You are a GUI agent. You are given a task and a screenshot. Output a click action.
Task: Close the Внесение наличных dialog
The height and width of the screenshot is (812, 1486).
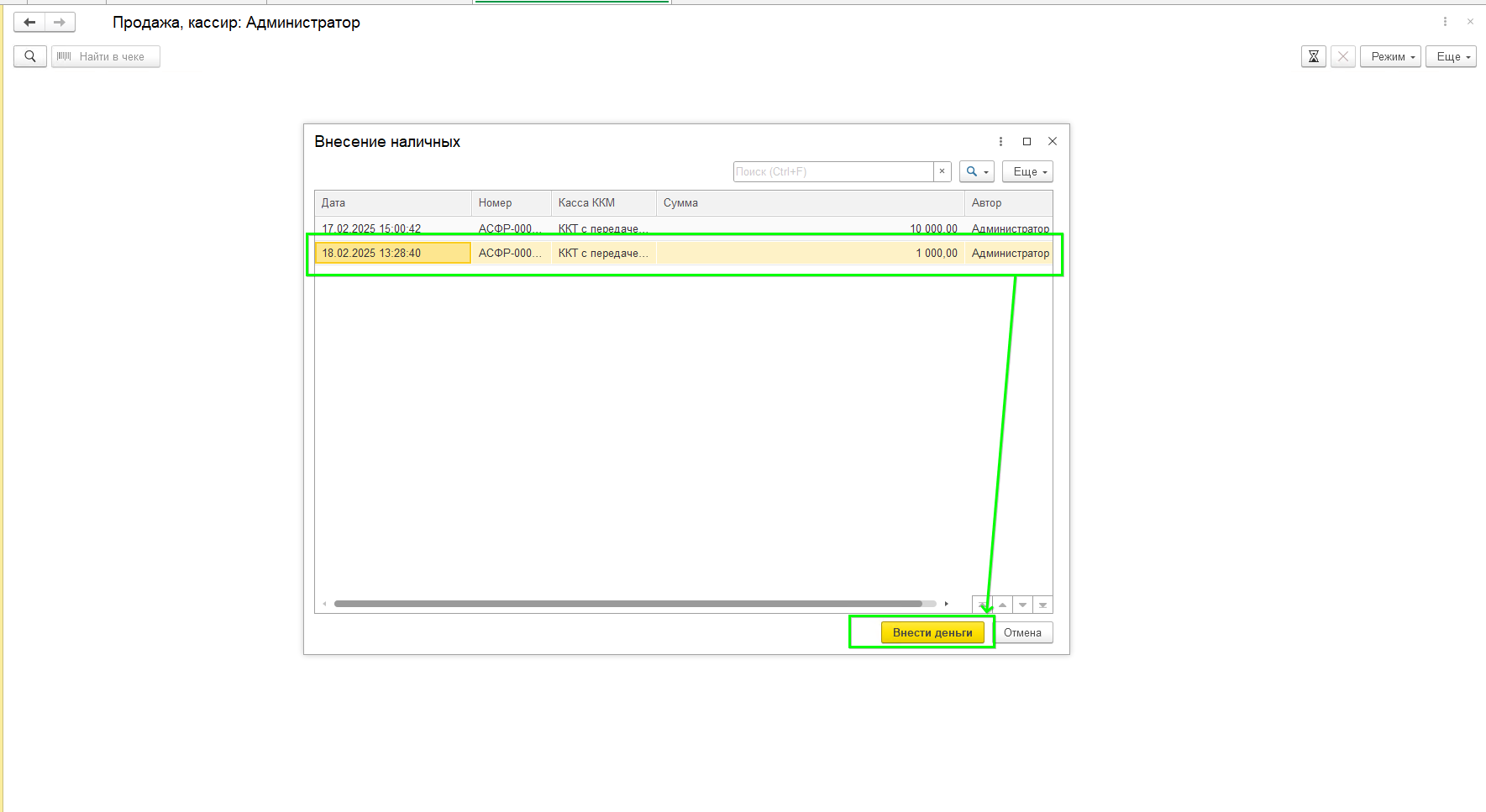coord(1053,141)
